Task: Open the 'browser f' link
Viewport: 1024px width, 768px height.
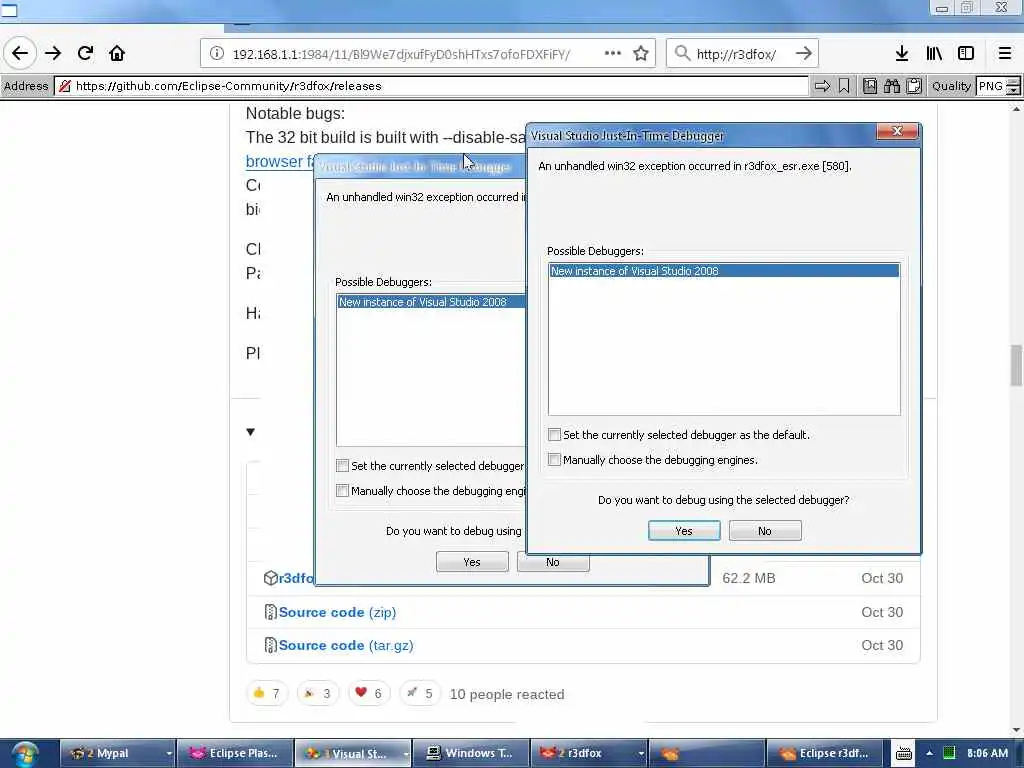Action: 280,161
